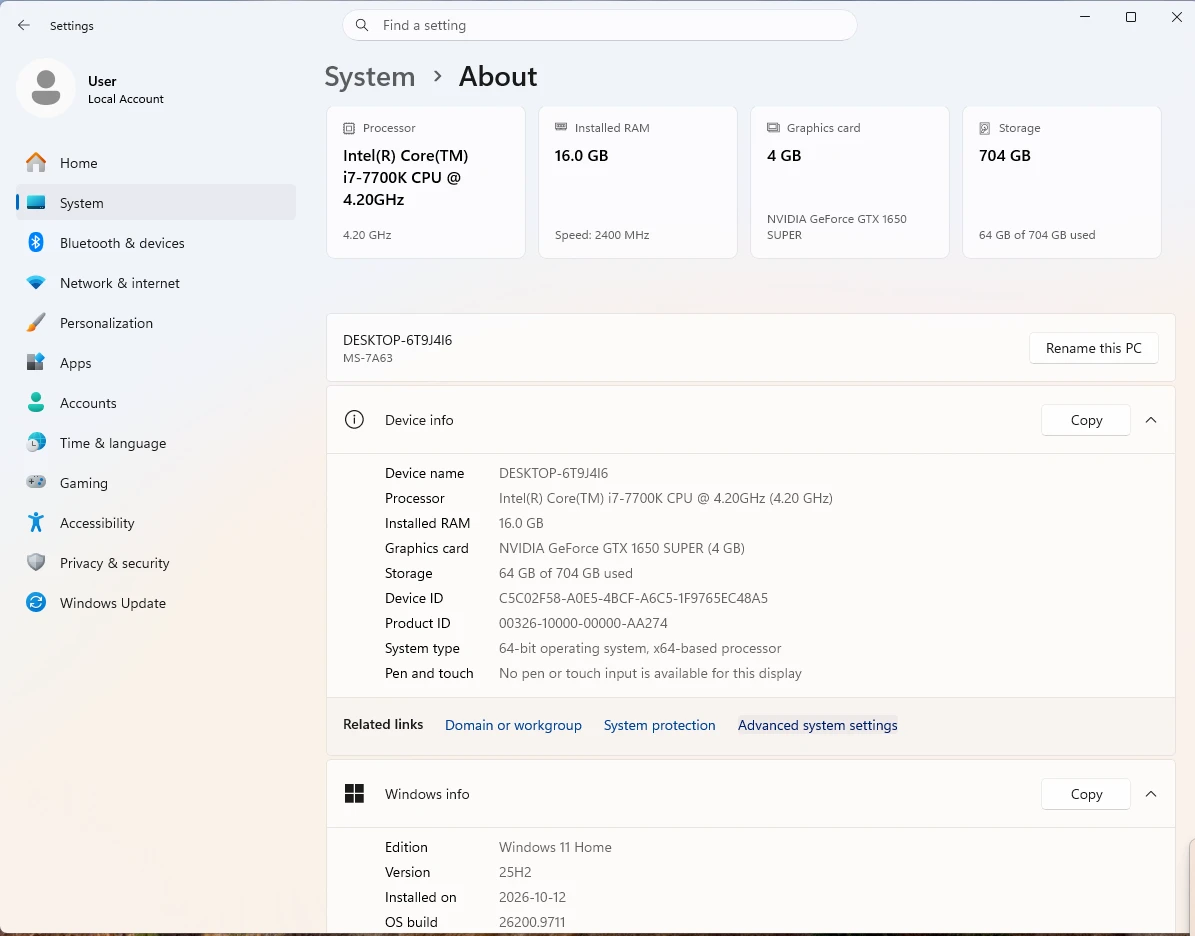Click the Installed on date 2026-10-12
The width and height of the screenshot is (1195, 936).
[532, 897]
